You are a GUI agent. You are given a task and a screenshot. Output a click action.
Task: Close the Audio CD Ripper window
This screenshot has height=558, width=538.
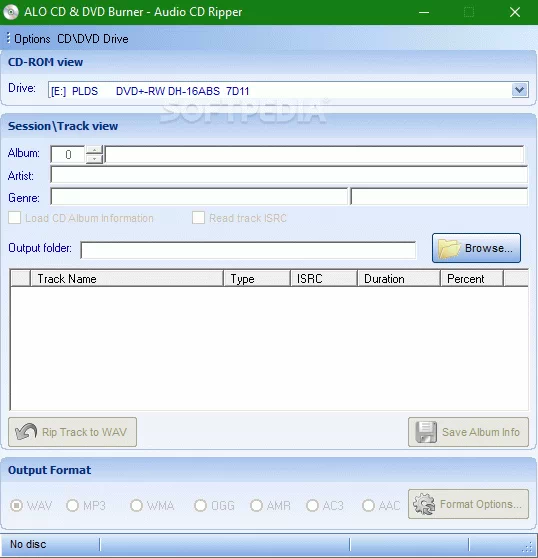coord(515,12)
